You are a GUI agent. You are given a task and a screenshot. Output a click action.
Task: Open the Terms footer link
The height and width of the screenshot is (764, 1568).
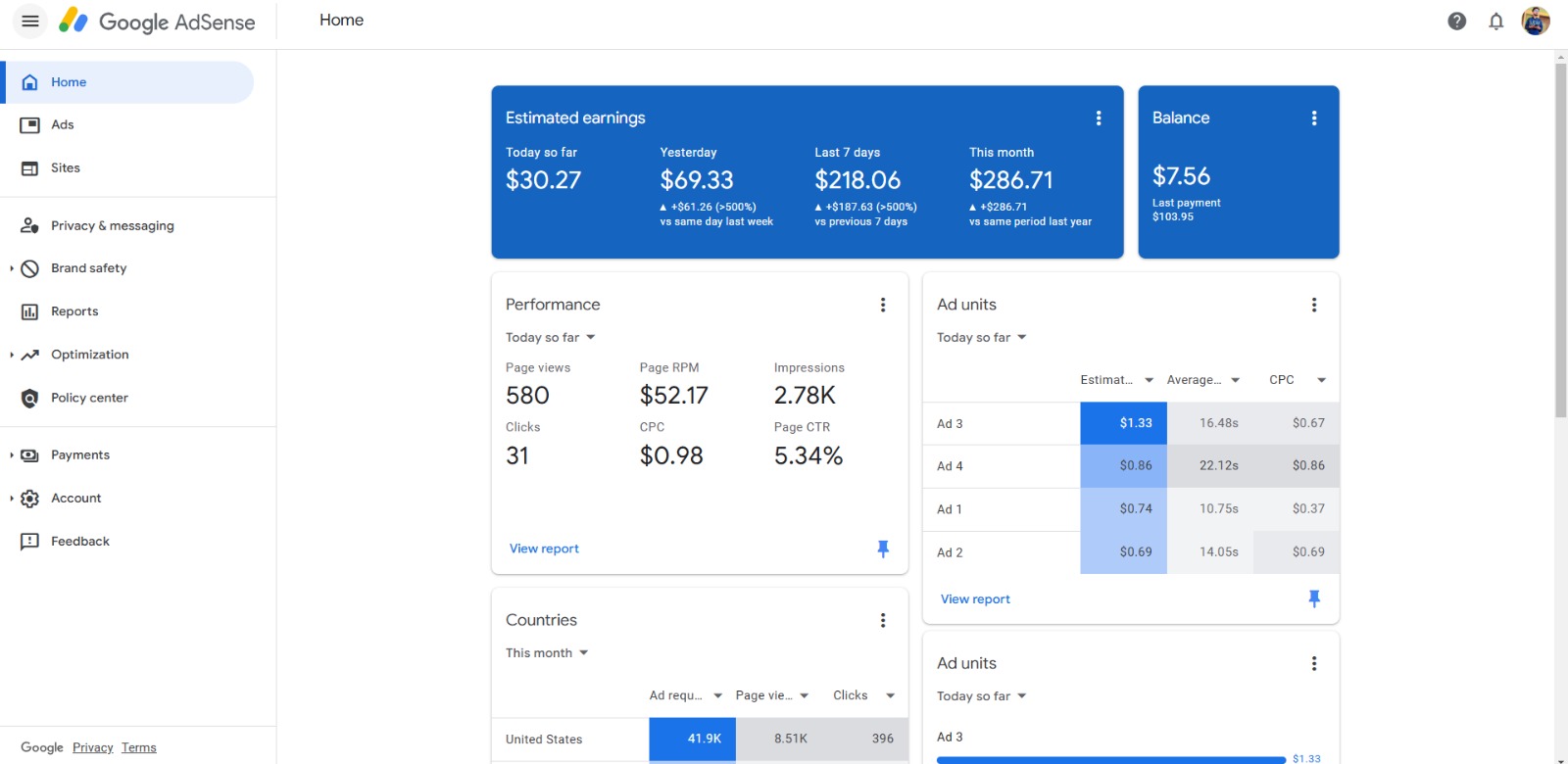click(139, 747)
